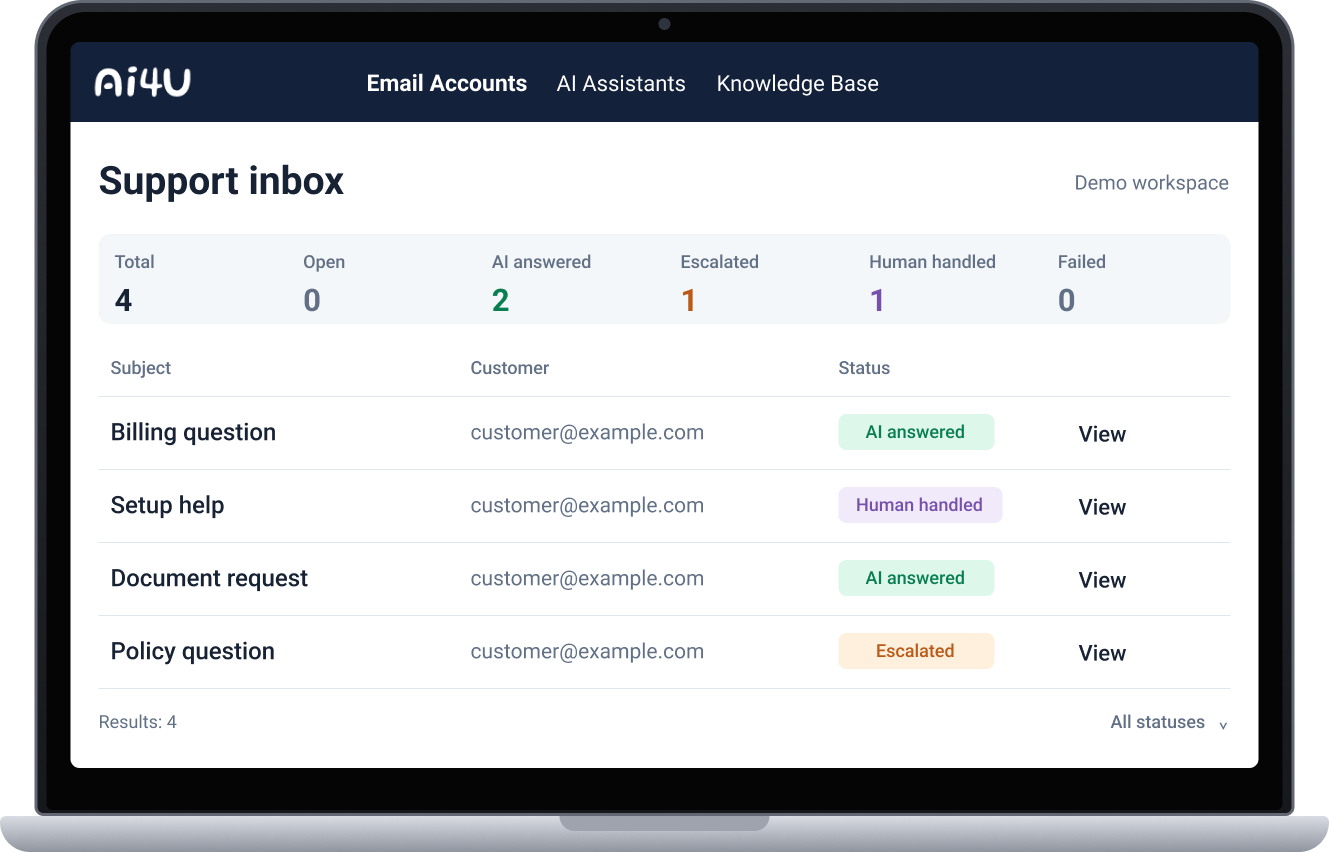The image size is (1329, 852).
Task: View the Billing question email
Action: [x=1102, y=434]
